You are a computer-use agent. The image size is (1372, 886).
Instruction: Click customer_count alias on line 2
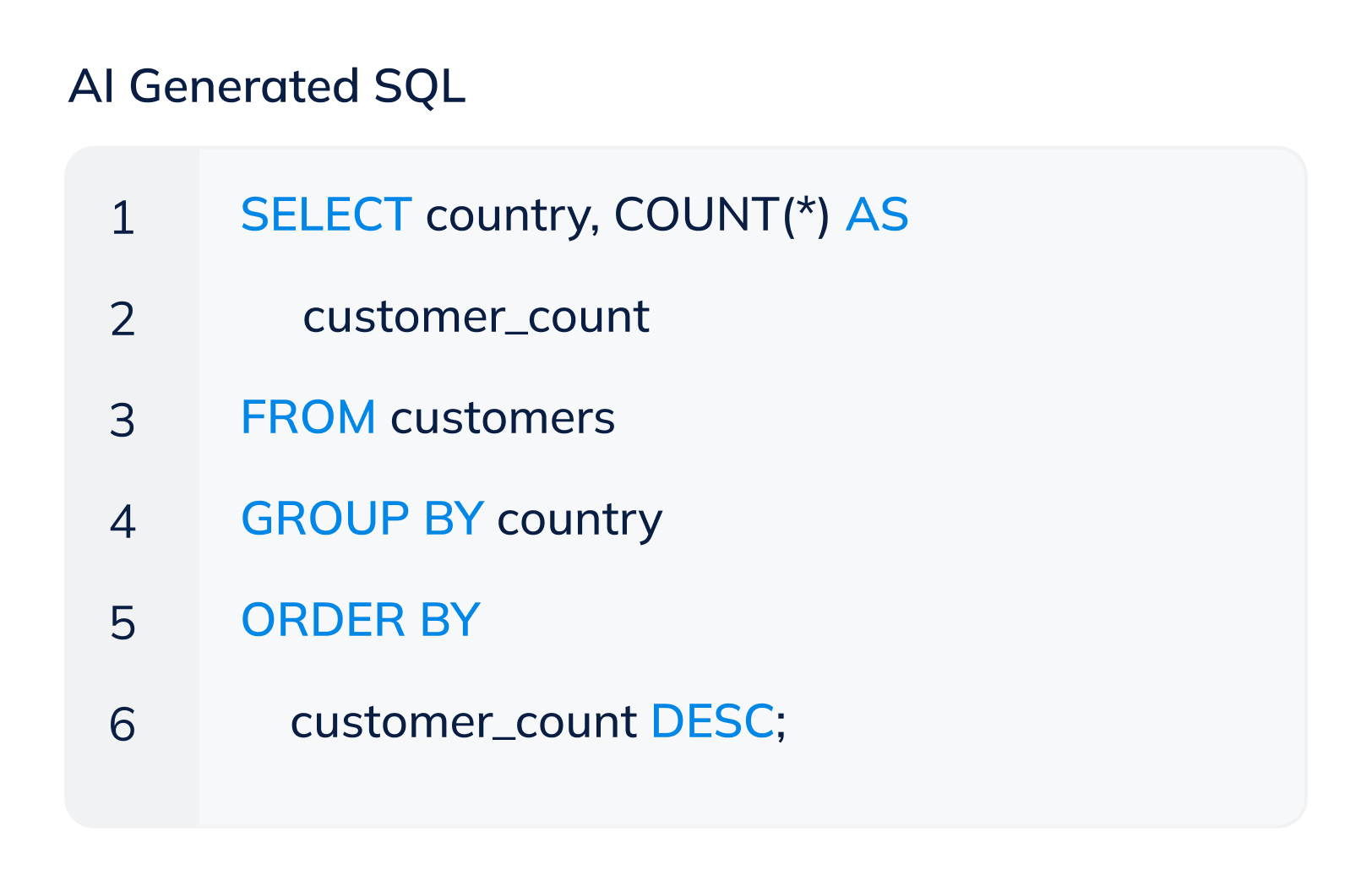476,318
